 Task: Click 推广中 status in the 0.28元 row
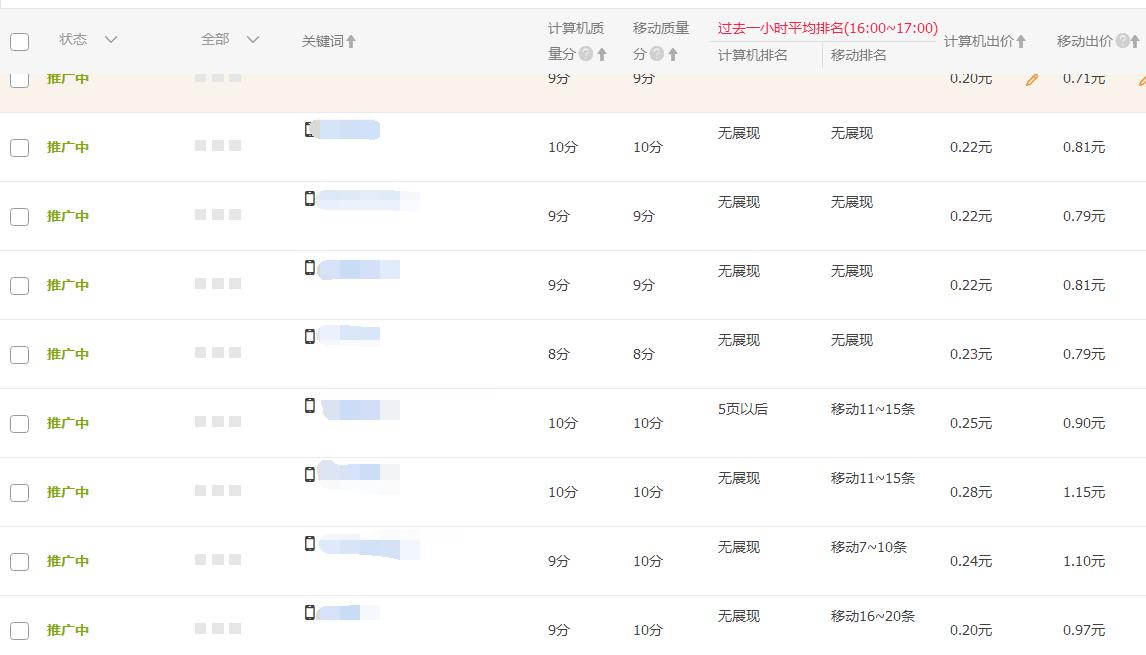(x=68, y=492)
